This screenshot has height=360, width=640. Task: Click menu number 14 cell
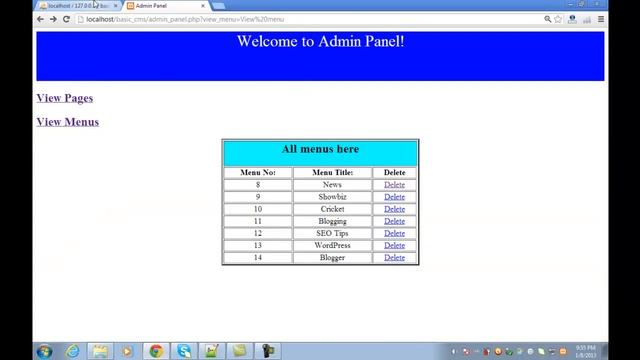pyautogui.click(x=258, y=258)
